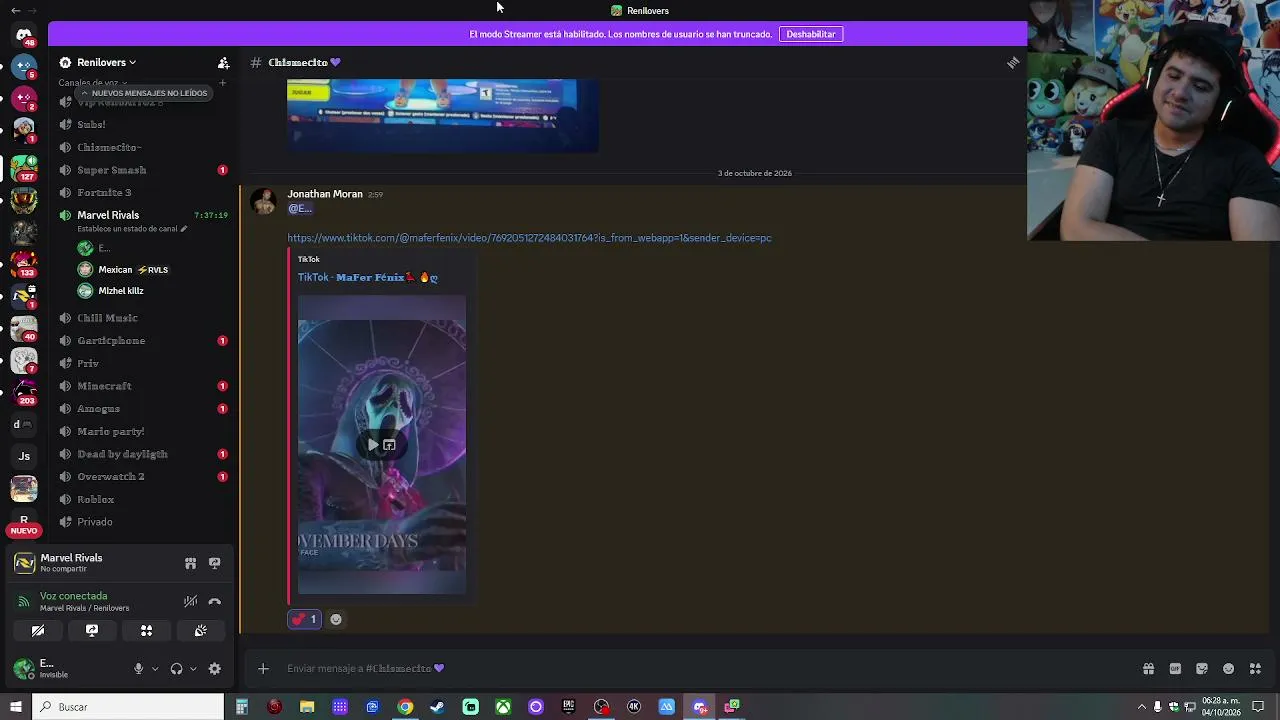The width and height of the screenshot is (1280, 720).
Task: Edit Marvel Rivals channel status pencil
Action: click(x=183, y=229)
